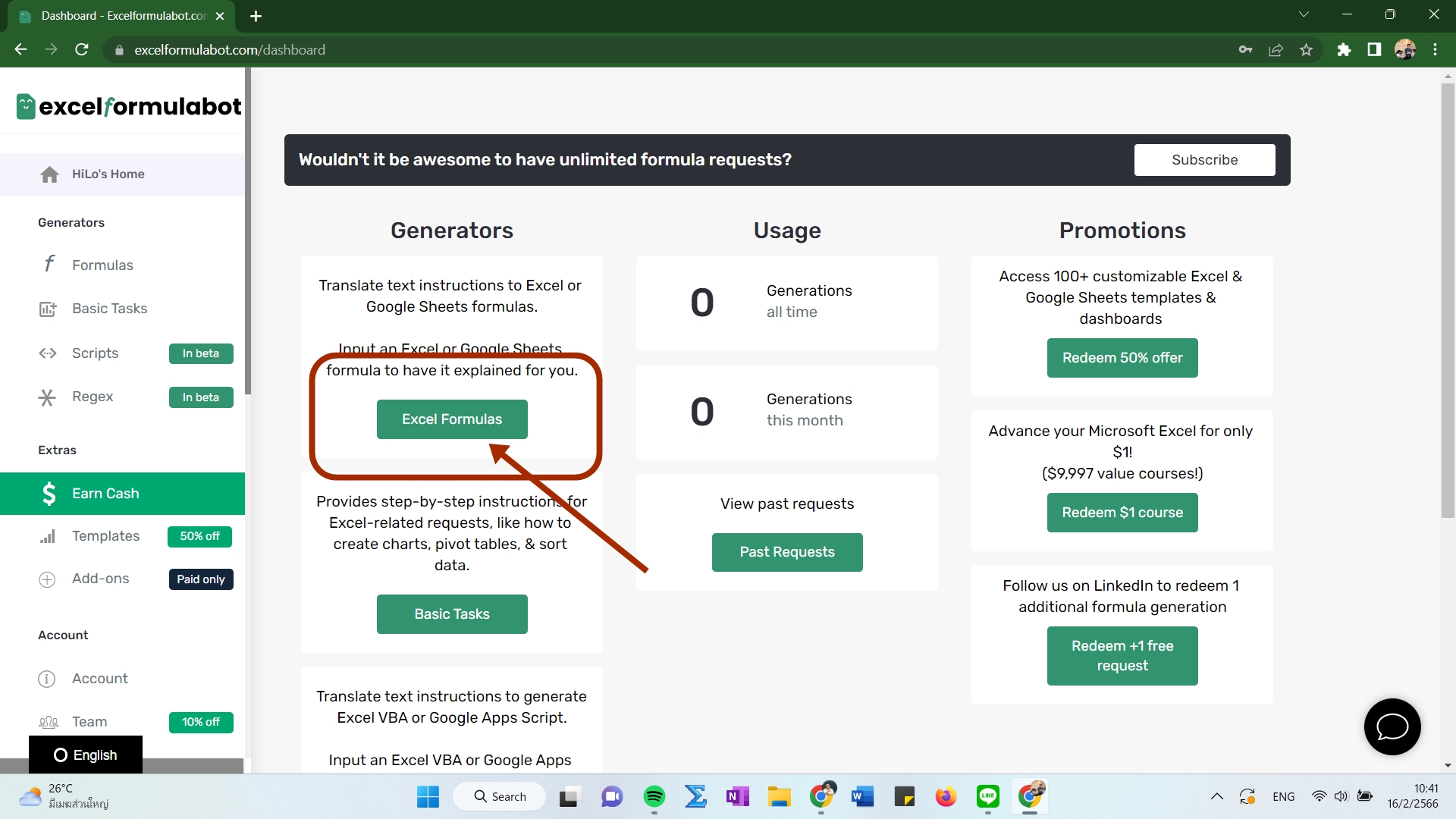Click the Templates 50% off badge
1456x819 pixels.
click(x=200, y=537)
